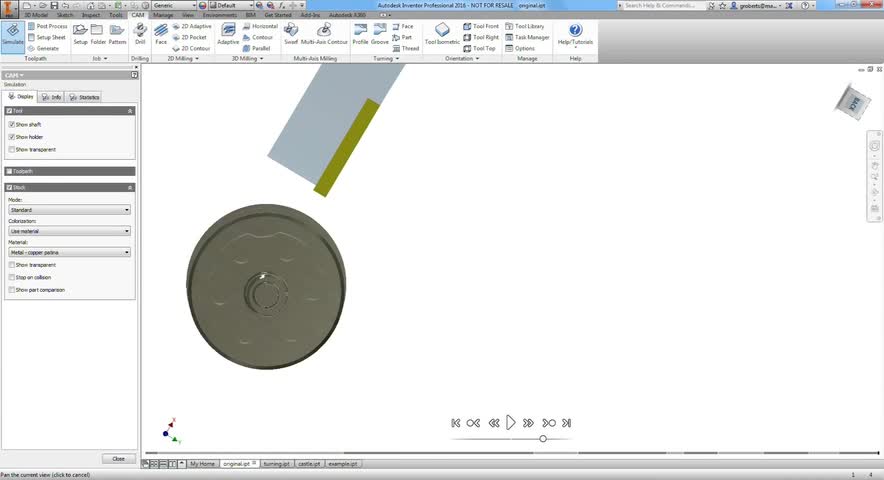The width and height of the screenshot is (884, 480).
Task: Click Generate toolpath icon
Action: pyautogui.click(x=43, y=49)
